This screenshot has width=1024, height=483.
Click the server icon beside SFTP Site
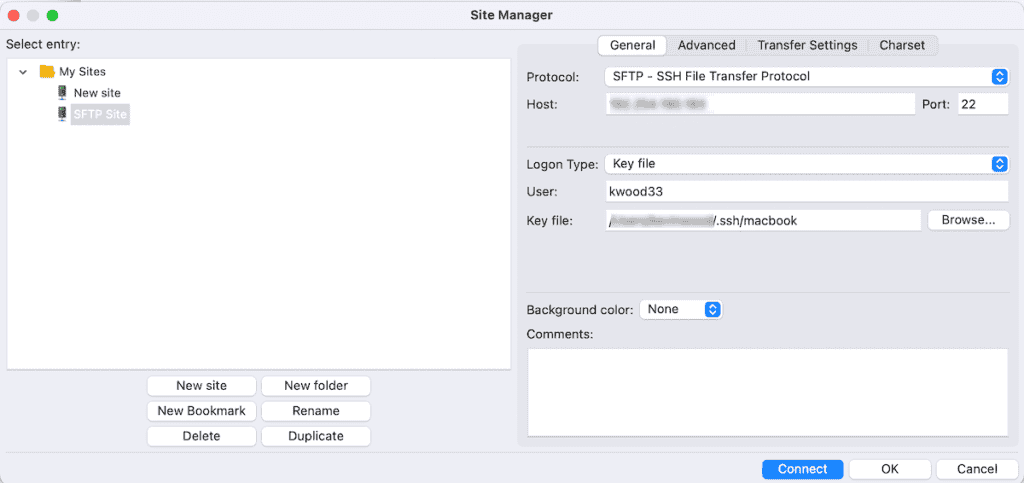tap(63, 115)
